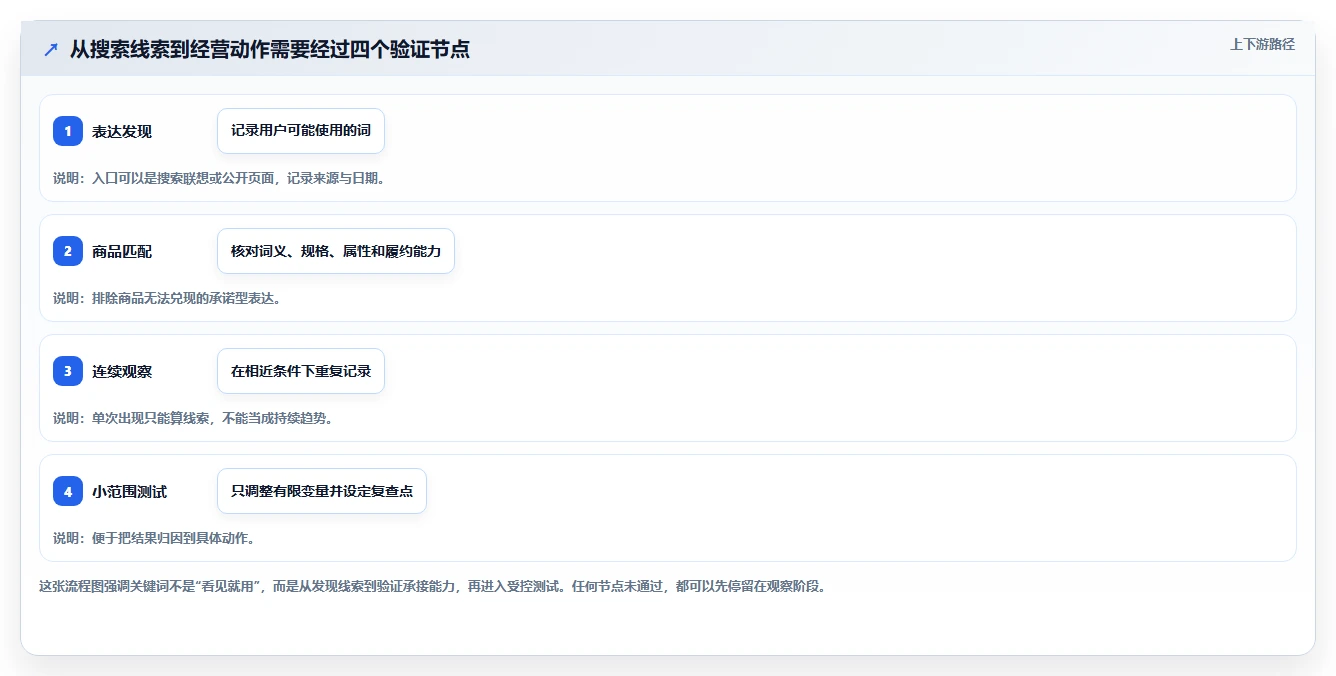Image resolution: width=1336 pixels, height=676 pixels.
Task: Click the 小范围测试 step title
Action: [129, 491]
